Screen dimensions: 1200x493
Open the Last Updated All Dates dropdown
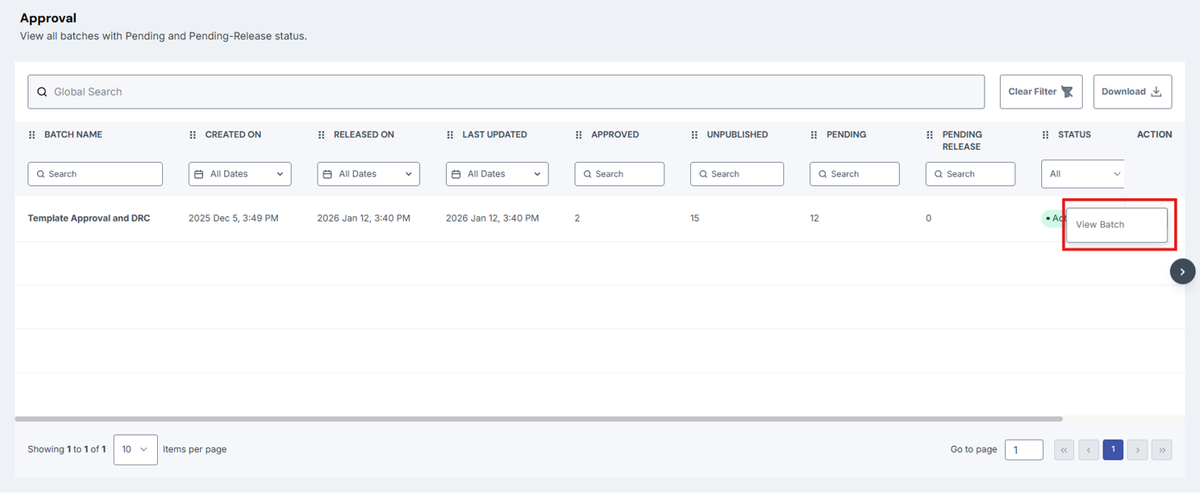(497, 174)
